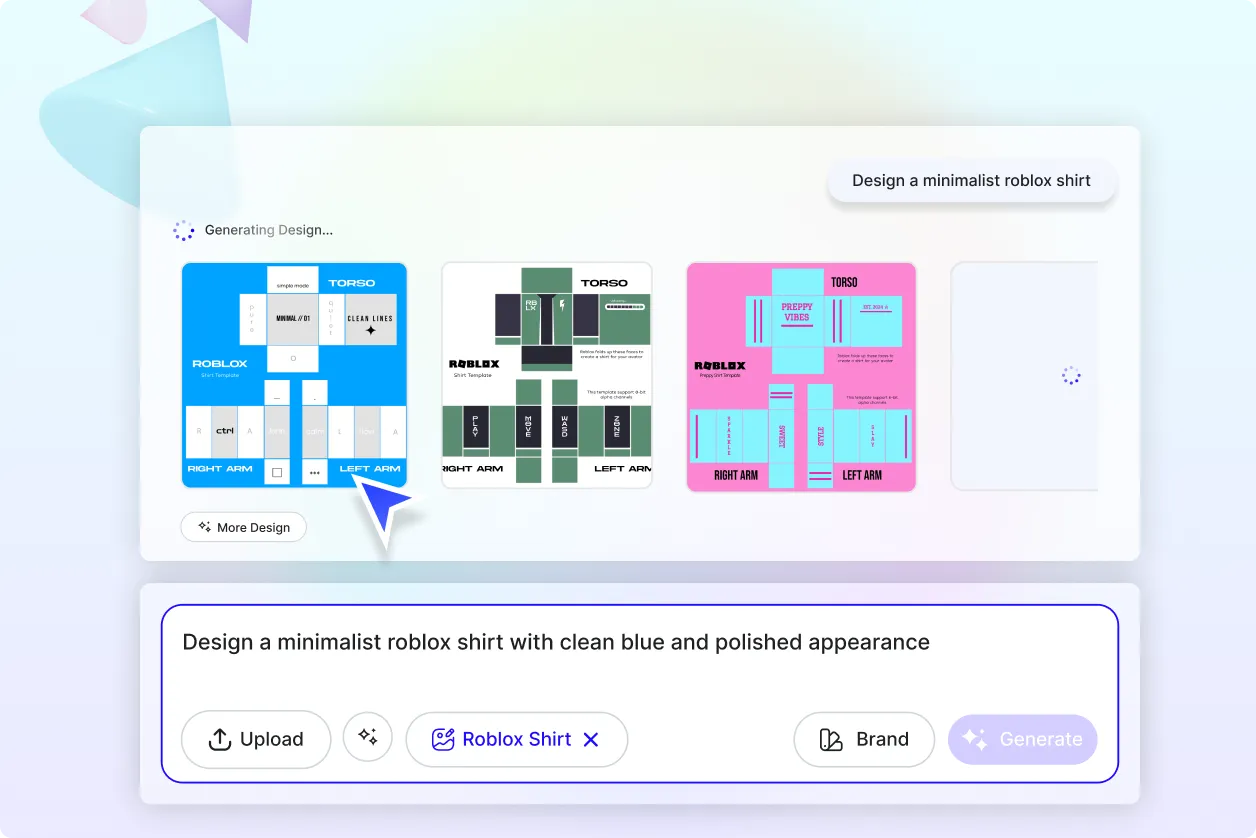This screenshot has height=838, width=1256.
Task: Select the Brand color palette icon
Action: (830, 739)
